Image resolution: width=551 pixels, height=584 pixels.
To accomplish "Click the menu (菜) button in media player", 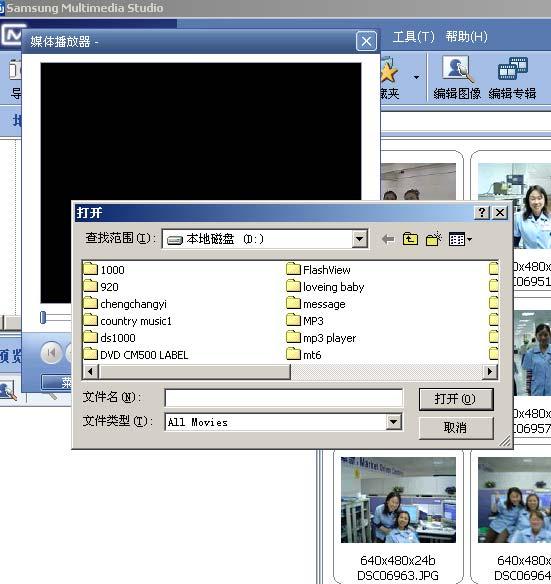I will [57, 382].
